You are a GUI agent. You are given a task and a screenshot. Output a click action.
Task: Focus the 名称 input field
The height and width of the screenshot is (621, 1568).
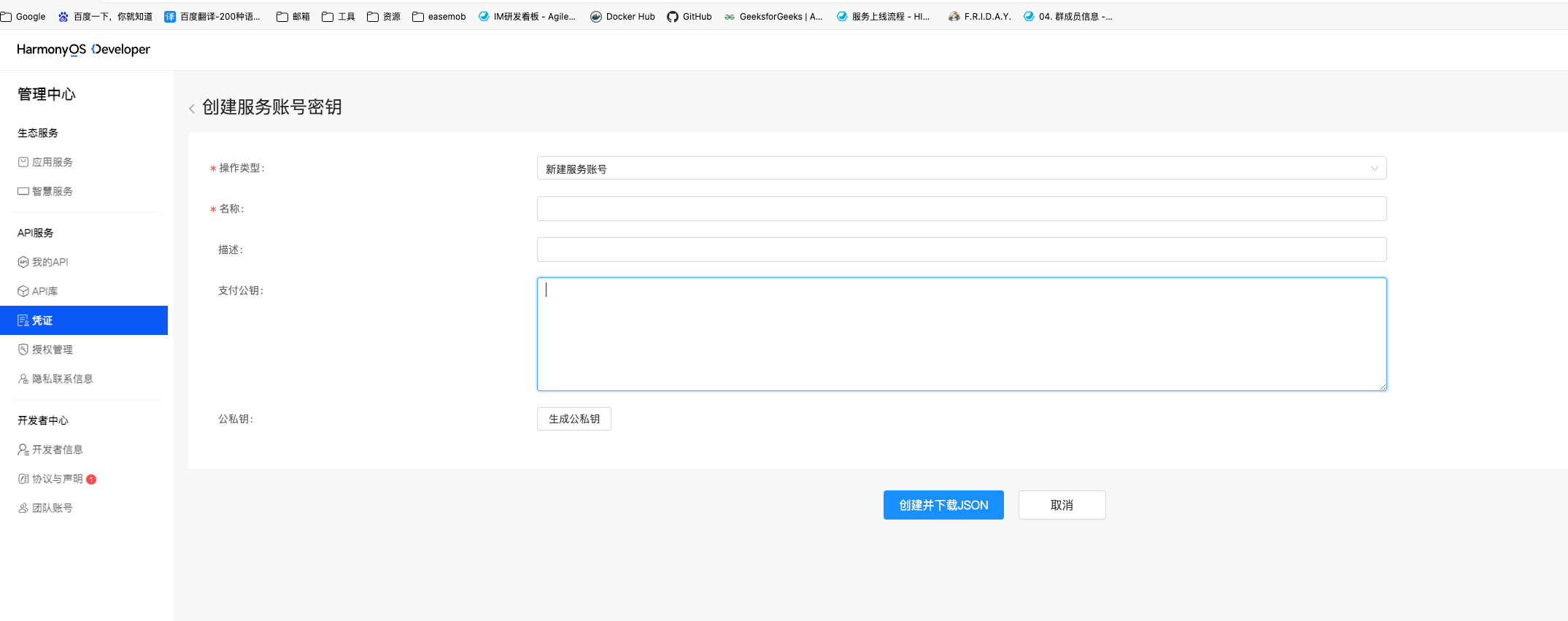[x=960, y=209]
